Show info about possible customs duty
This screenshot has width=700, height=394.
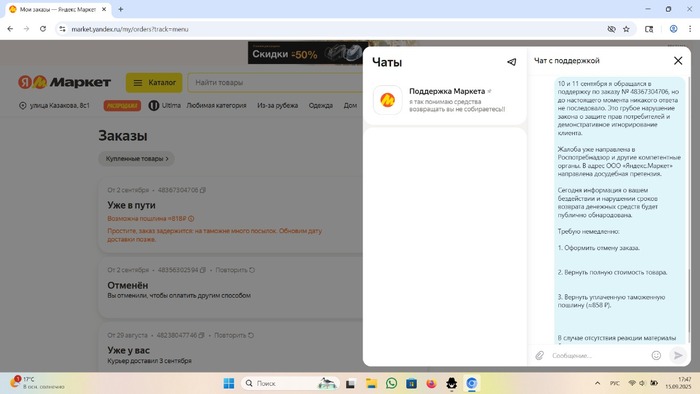coord(191,219)
